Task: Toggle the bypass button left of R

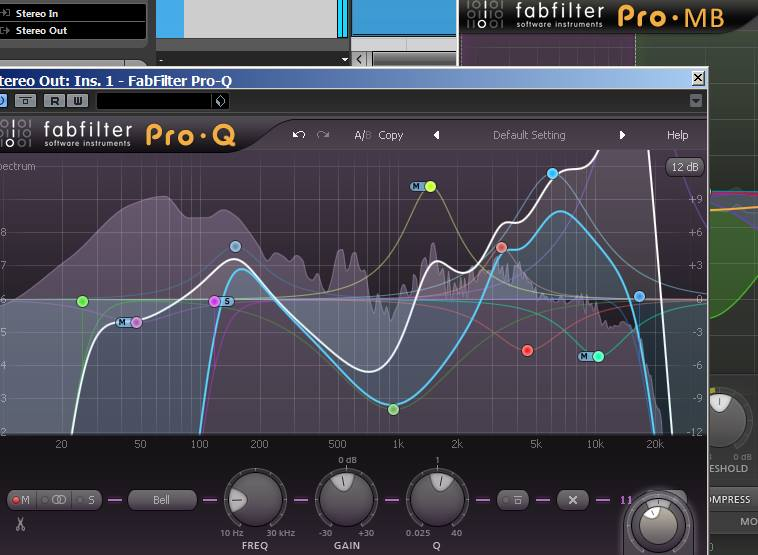Action: pyautogui.click(x=26, y=101)
